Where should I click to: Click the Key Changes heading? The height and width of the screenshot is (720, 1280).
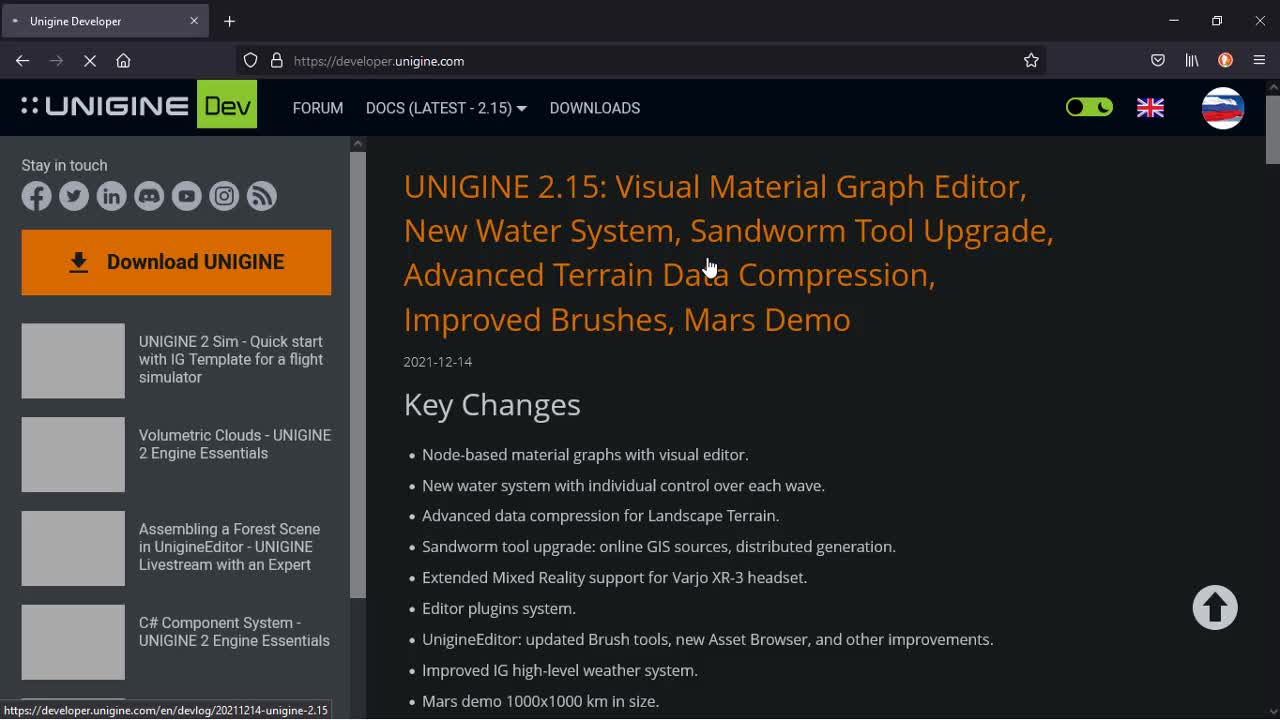(492, 404)
